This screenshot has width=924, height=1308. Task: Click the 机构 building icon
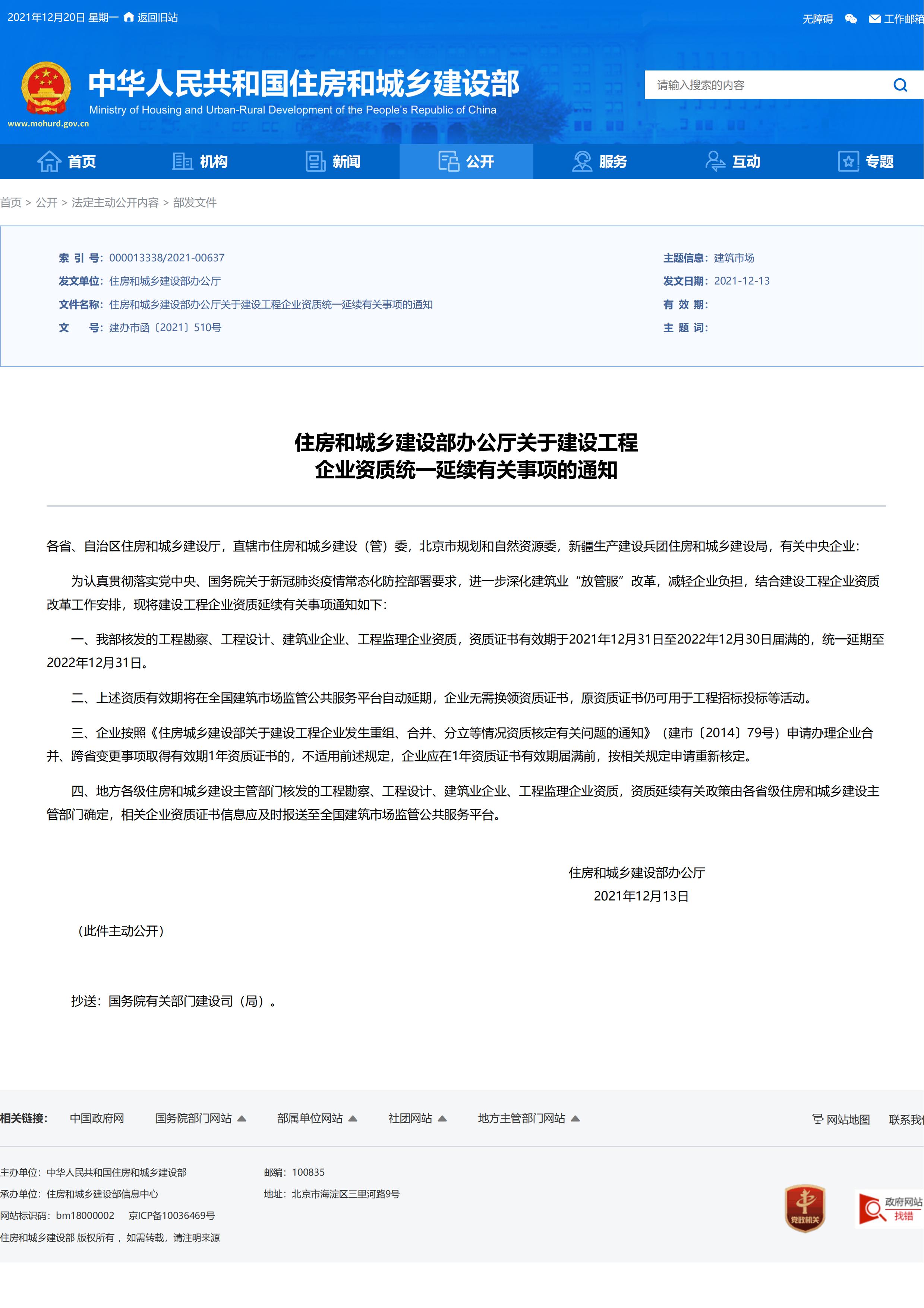pyautogui.click(x=182, y=161)
